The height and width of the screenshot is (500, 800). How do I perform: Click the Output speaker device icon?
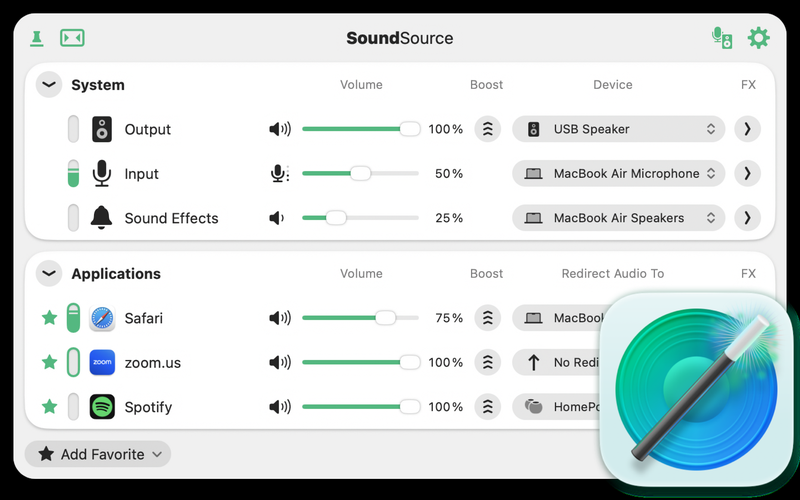click(102, 129)
